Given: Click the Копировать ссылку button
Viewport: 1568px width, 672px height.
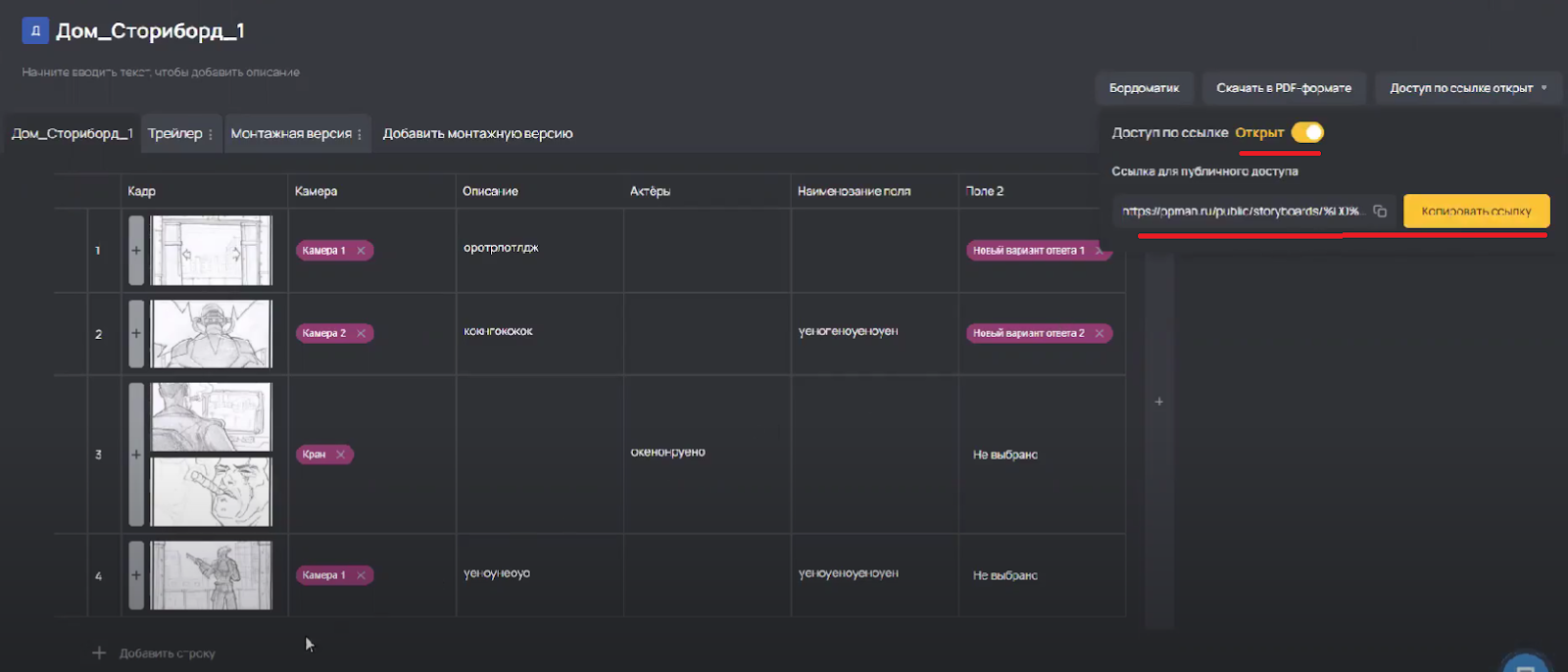Looking at the screenshot, I should (1476, 212).
